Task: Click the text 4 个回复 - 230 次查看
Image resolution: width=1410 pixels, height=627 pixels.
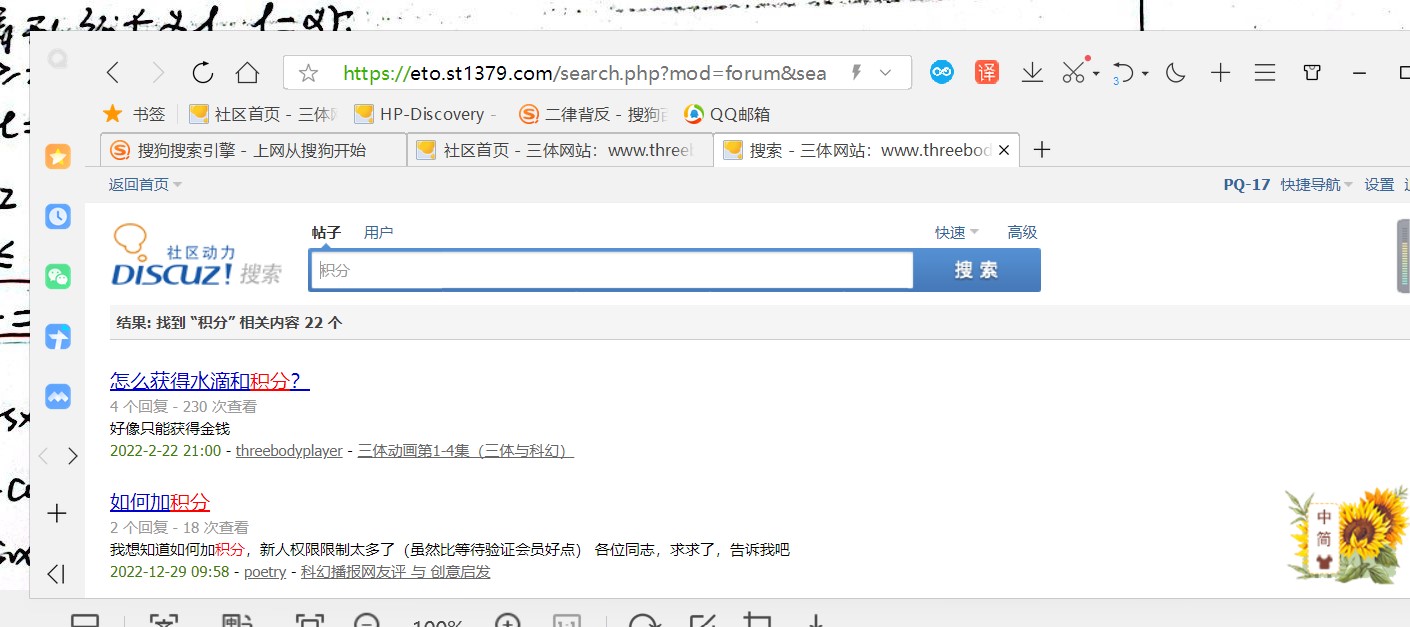Action: (x=183, y=406)
